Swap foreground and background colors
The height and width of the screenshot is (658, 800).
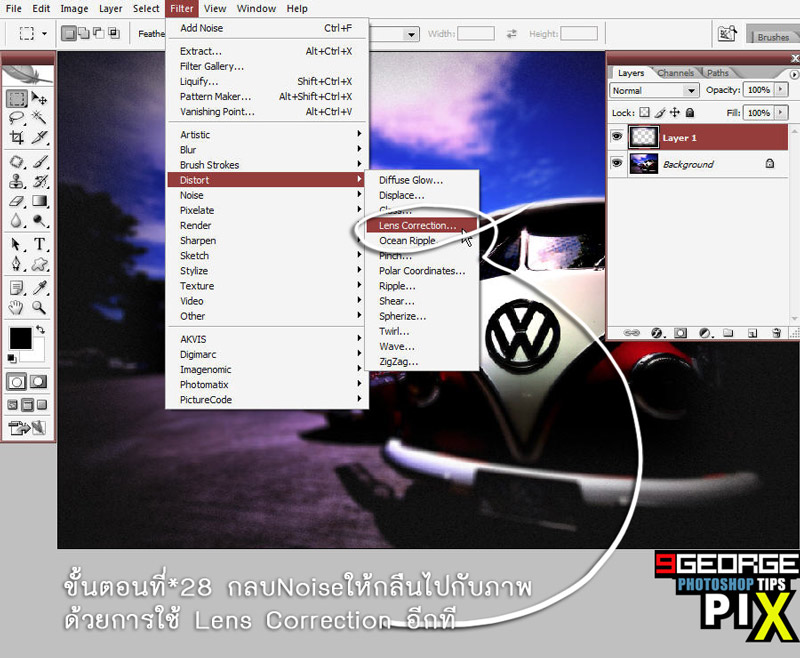pyautogui.click(x=41, y=330)
